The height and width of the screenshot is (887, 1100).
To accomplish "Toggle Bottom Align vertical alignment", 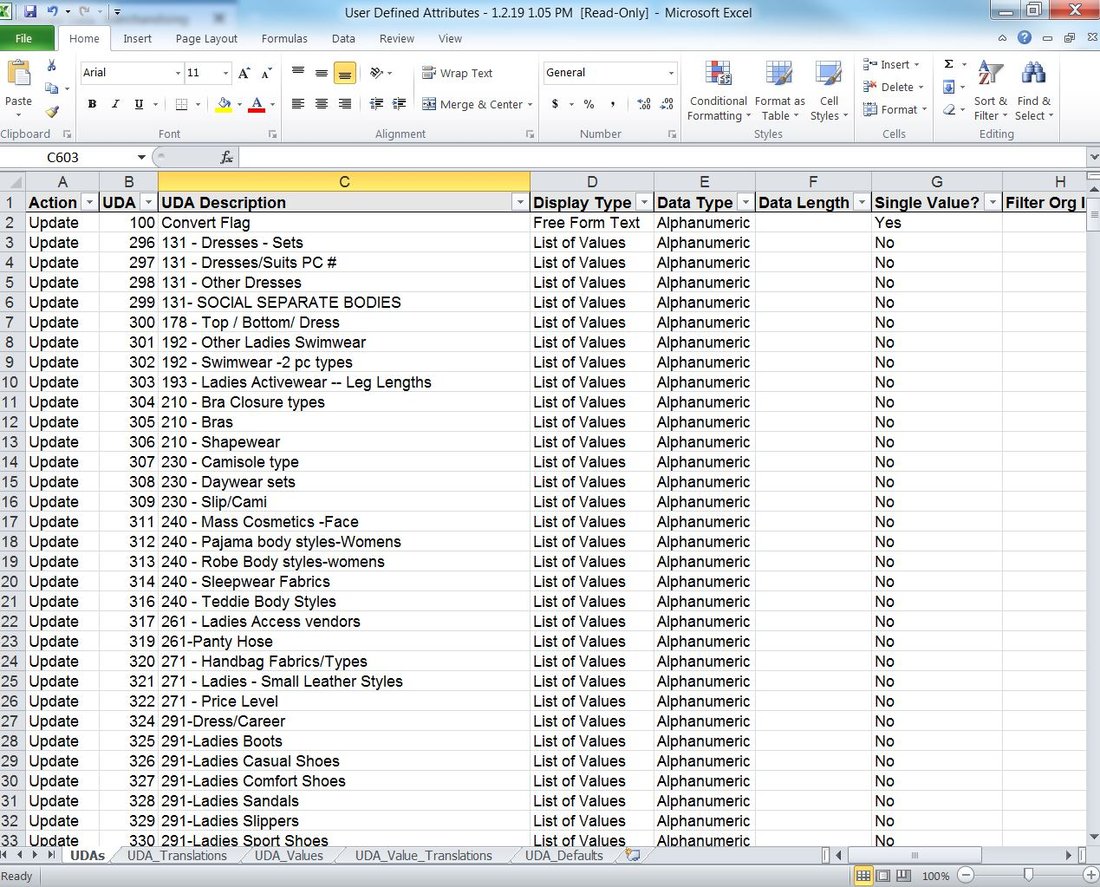I will click(344, 73).
